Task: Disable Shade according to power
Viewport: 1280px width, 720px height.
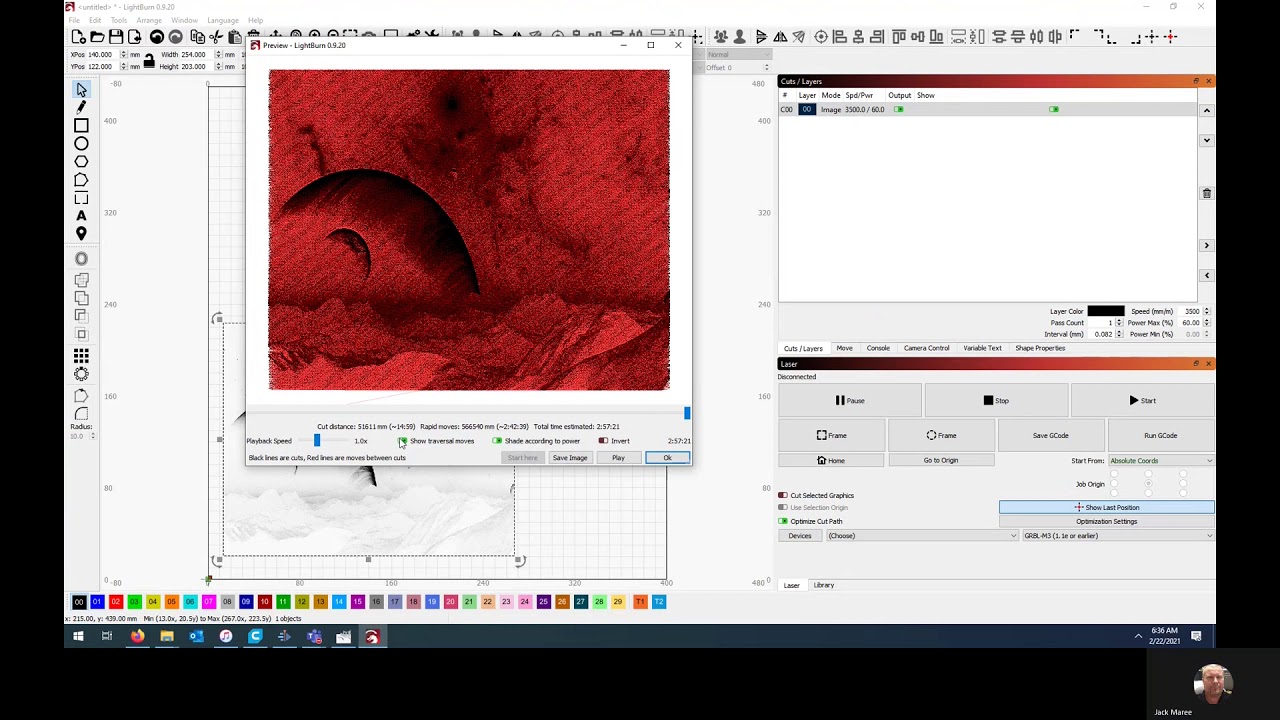Action: click(497, 441)
